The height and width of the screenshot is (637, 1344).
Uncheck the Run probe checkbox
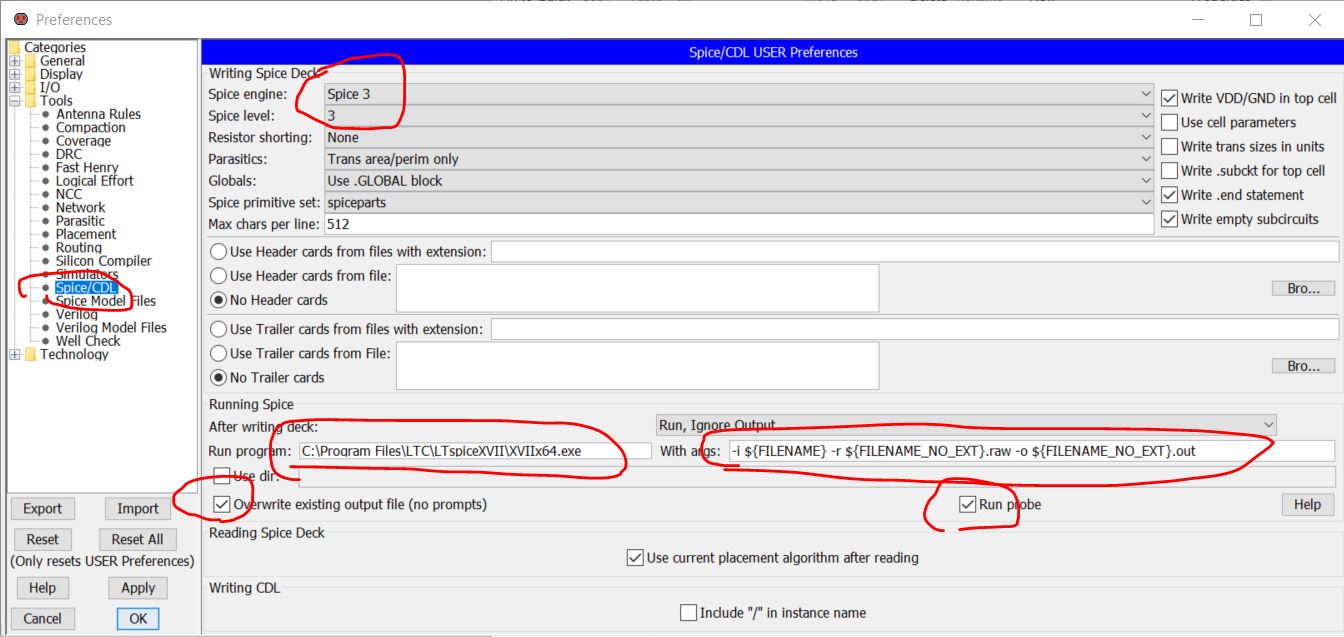click(x=967, y=505)
